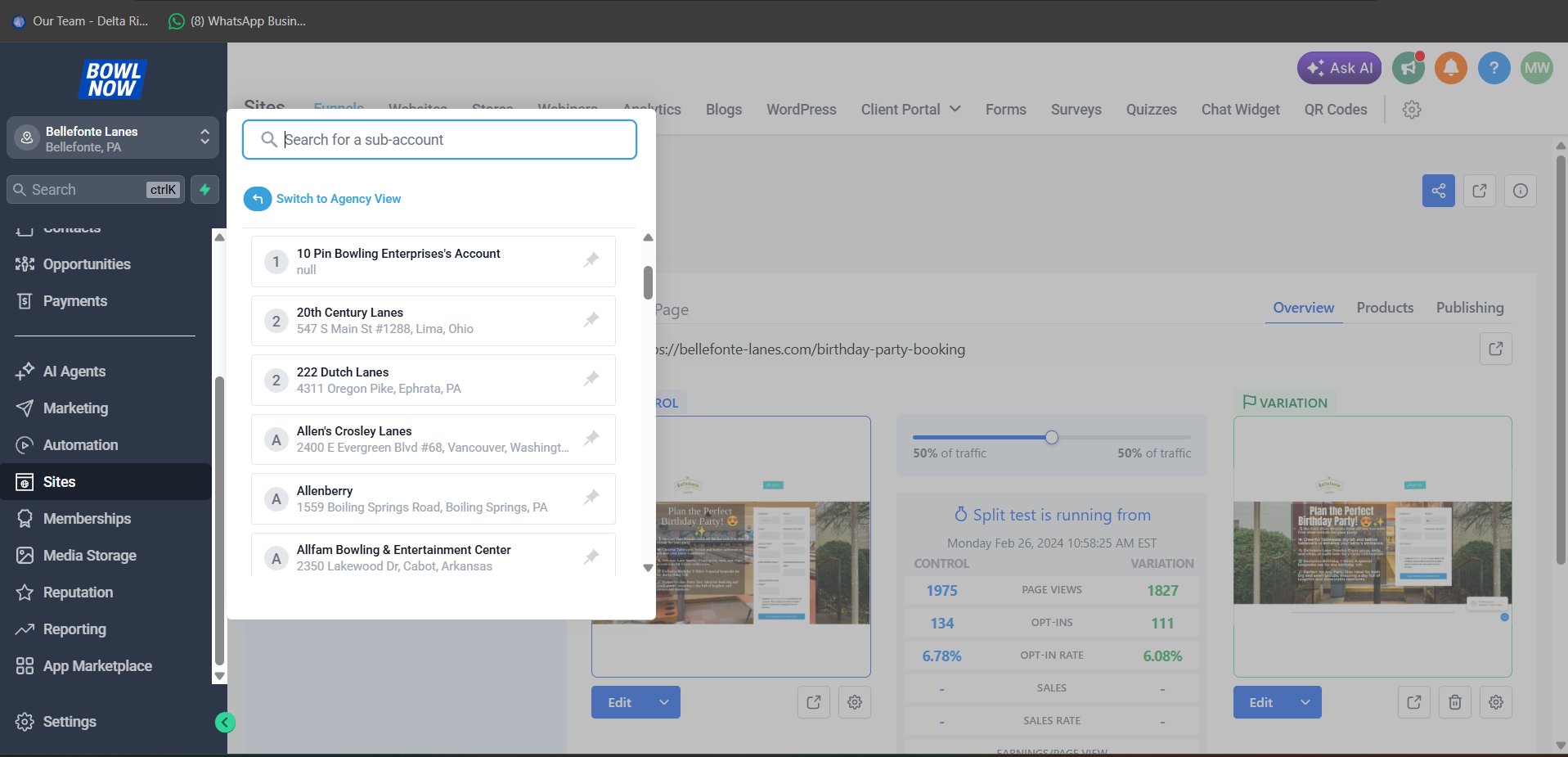Screen dimensions: 1568x757
Task: Pin the Allfam Bowling & Entertainment Center account
Action: (591, 556)
